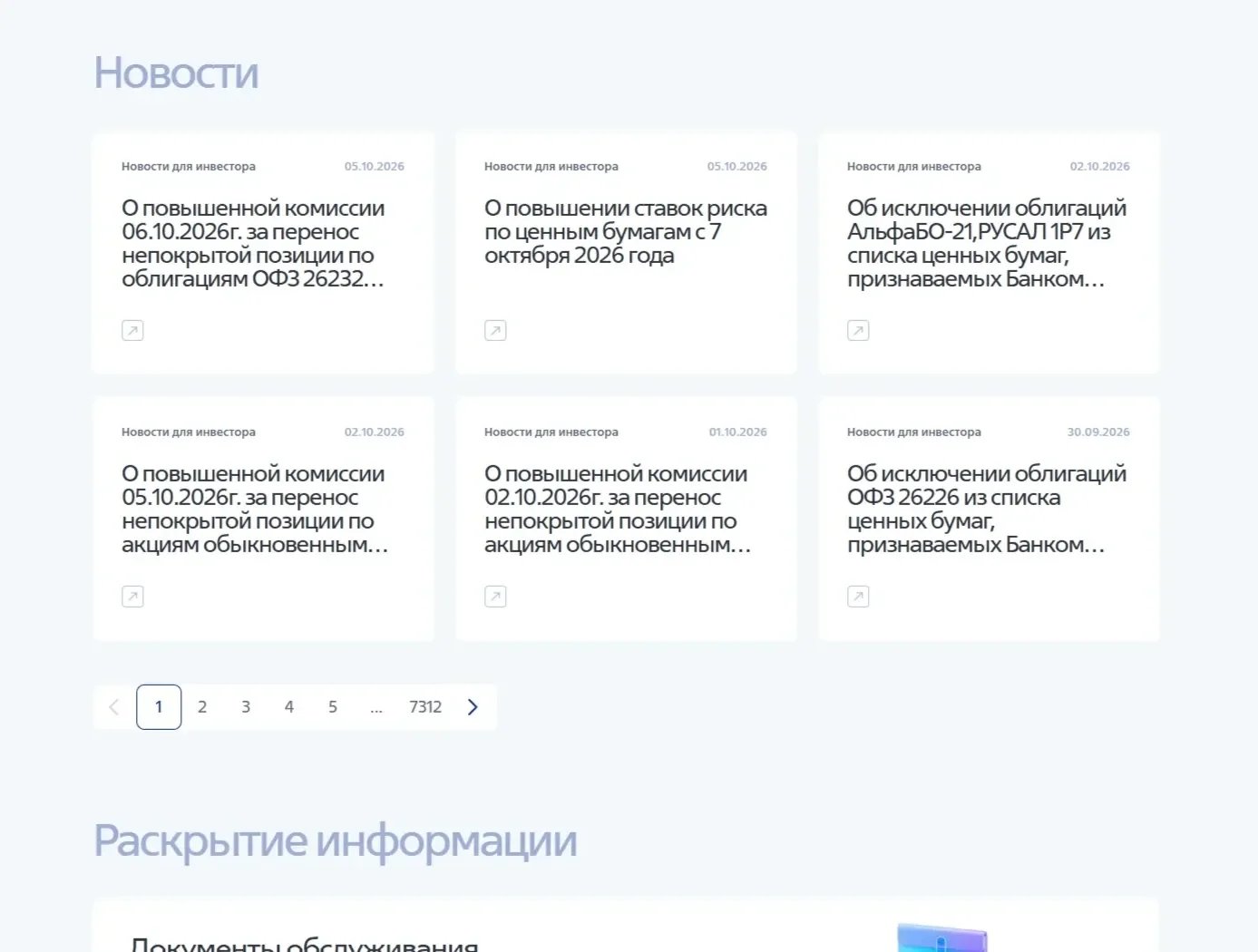Jump to last page 7312
Screen dimensions: 1258x952
(425, 707)
